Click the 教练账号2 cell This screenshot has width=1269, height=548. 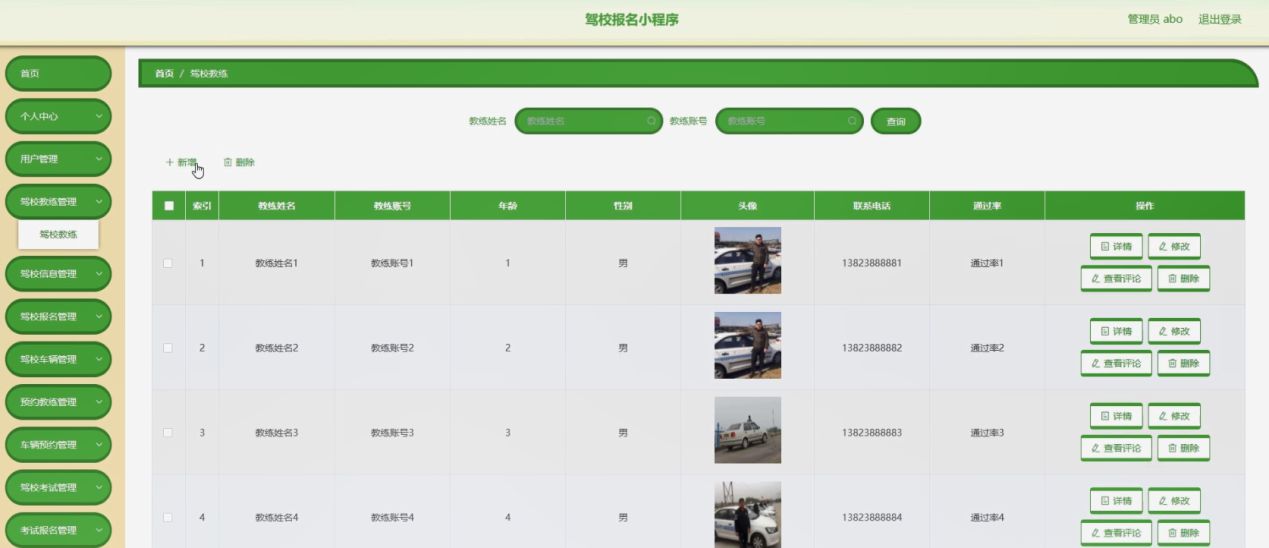coord(392,348)
